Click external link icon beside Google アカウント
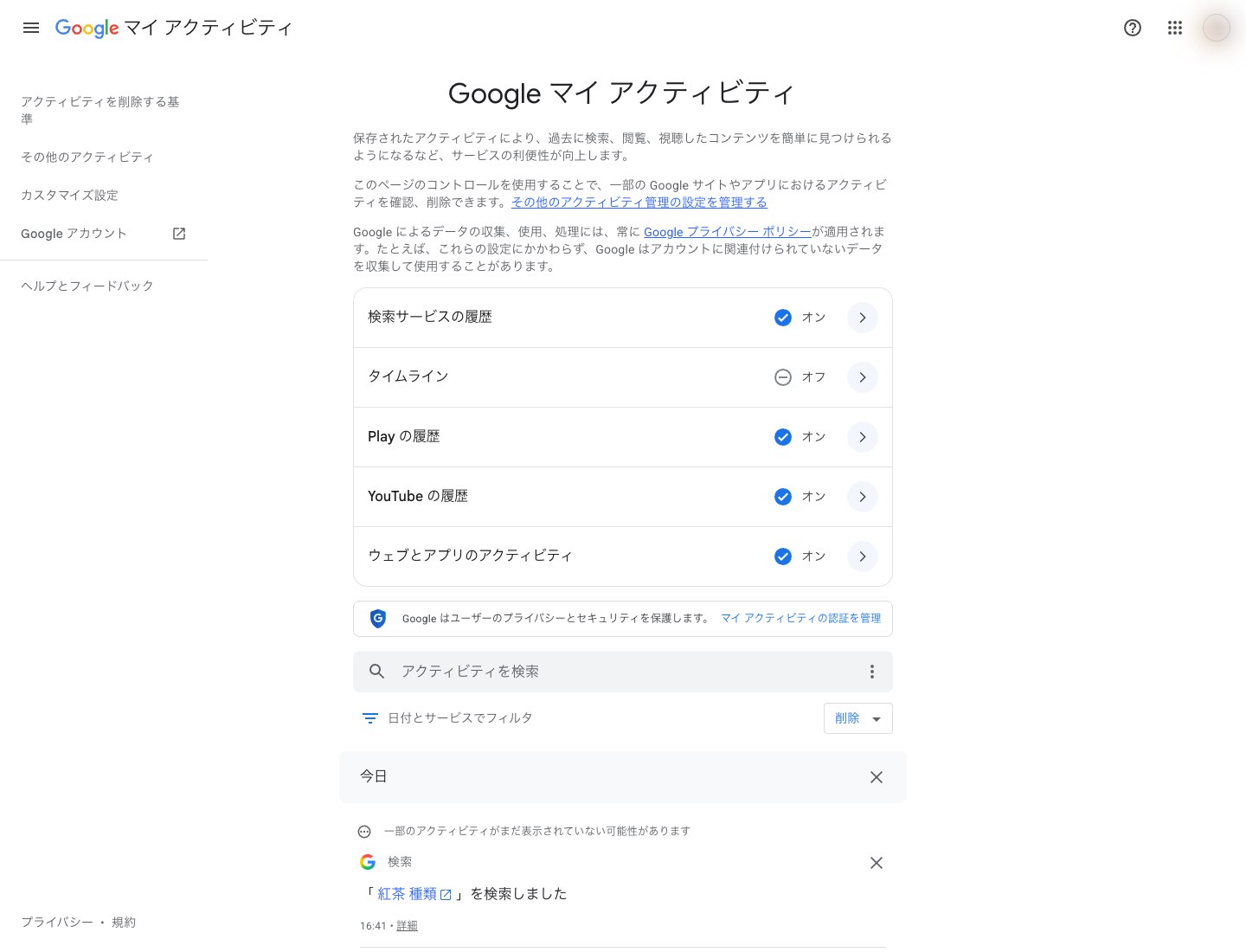 point(179,234)
